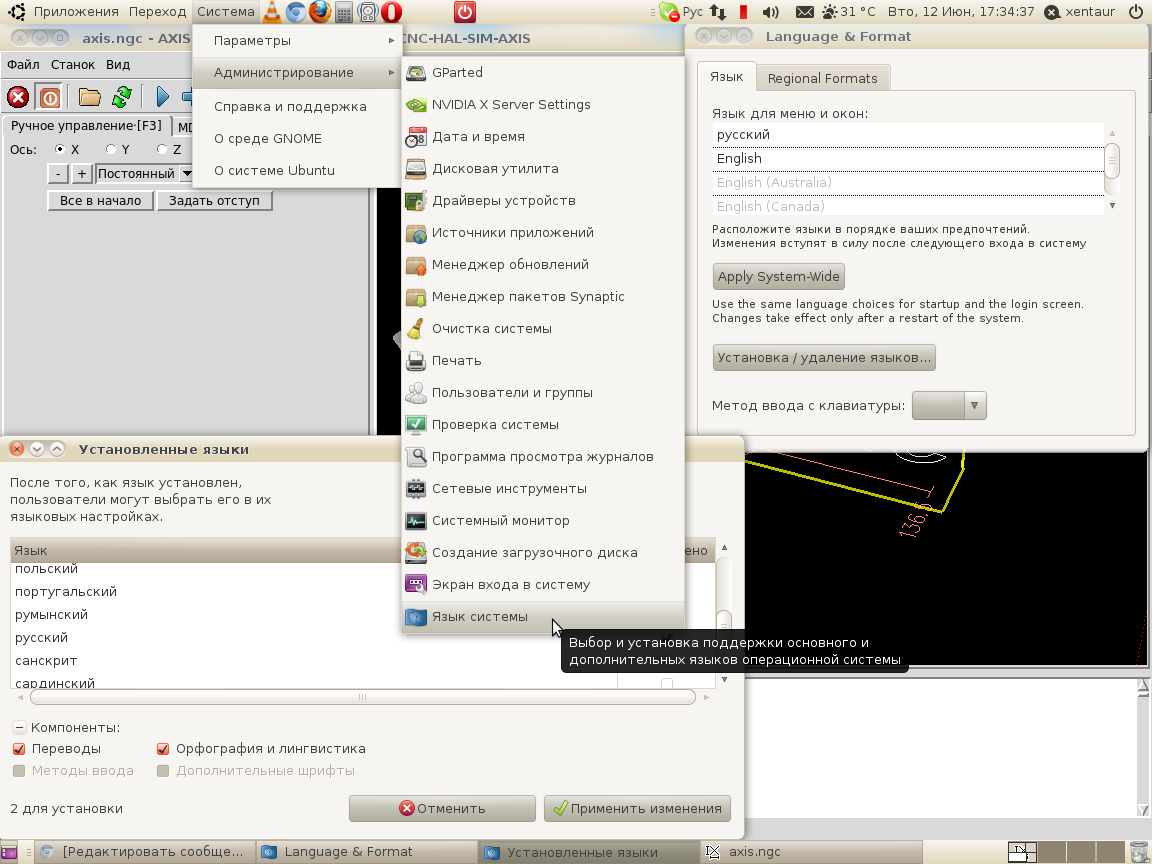Click the horizontal scrollbar in installed languages list
Screen dimensions: 1152x864
(x=362, y=697)
